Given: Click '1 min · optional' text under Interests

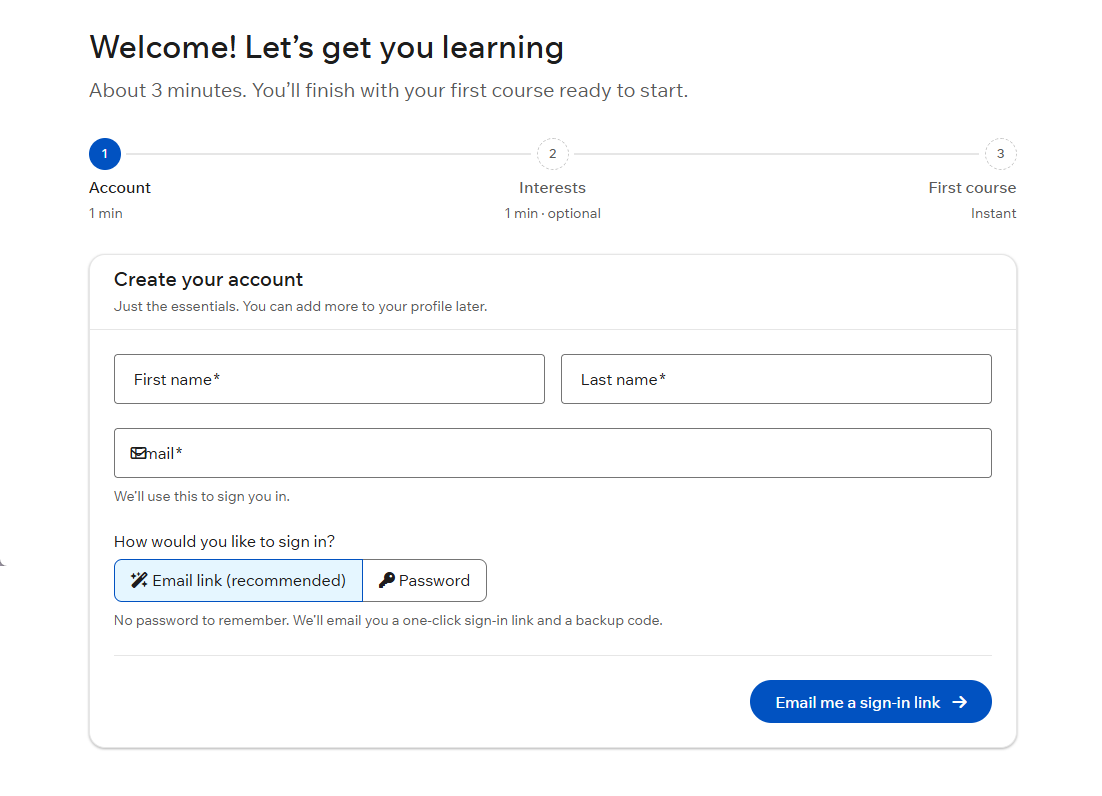Looking at the screenshot, I should click(552, 214).
